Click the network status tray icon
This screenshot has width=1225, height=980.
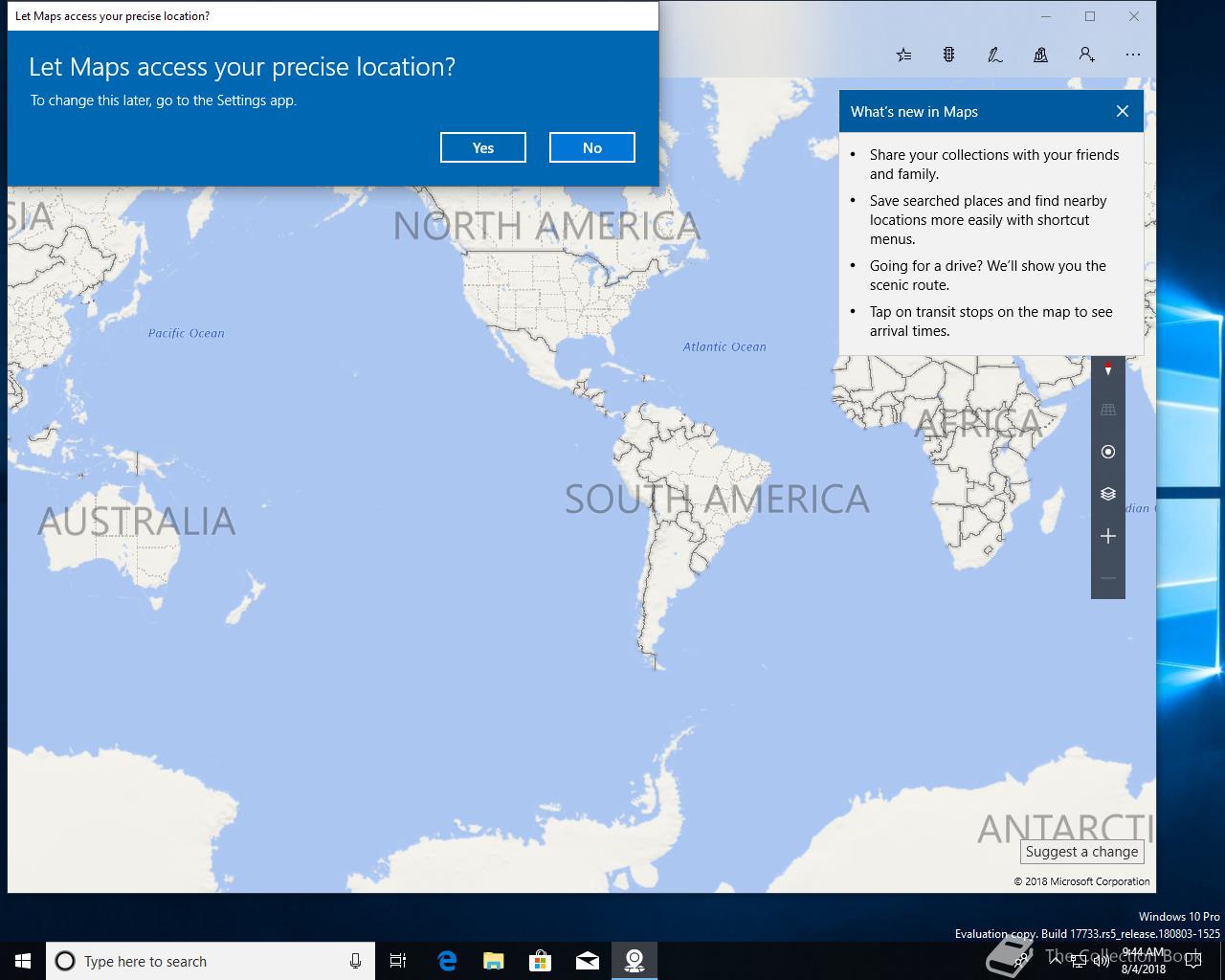(1077, 961)
